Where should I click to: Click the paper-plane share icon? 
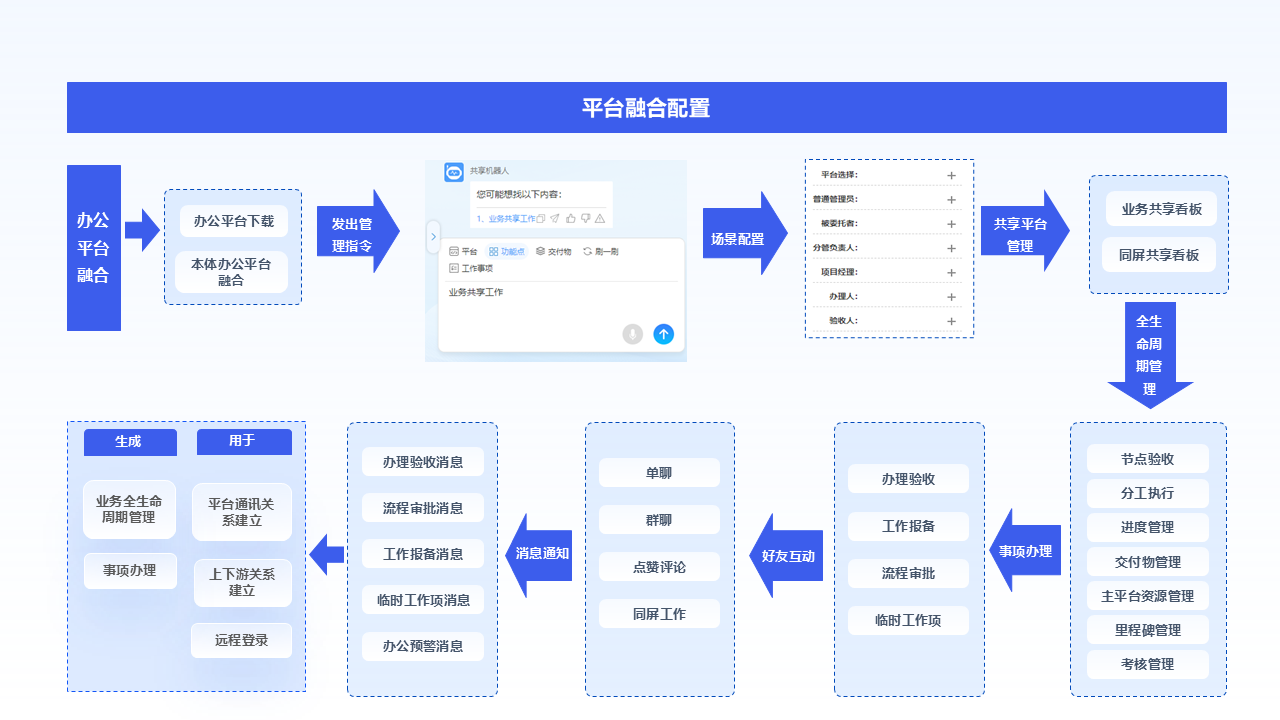pos(554,218)
